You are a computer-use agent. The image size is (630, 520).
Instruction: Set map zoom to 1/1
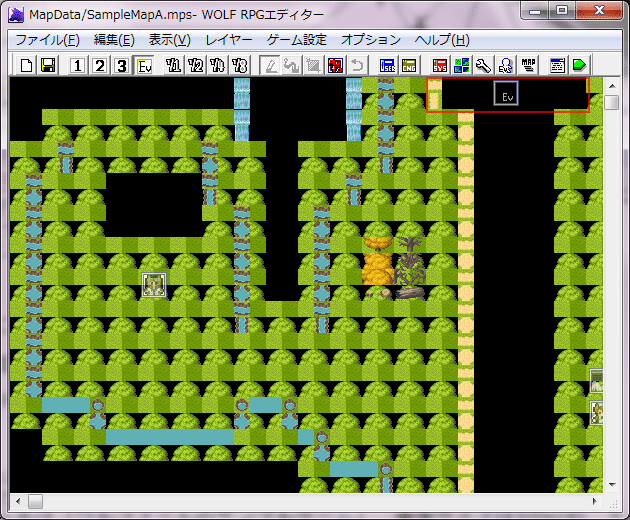174,65
